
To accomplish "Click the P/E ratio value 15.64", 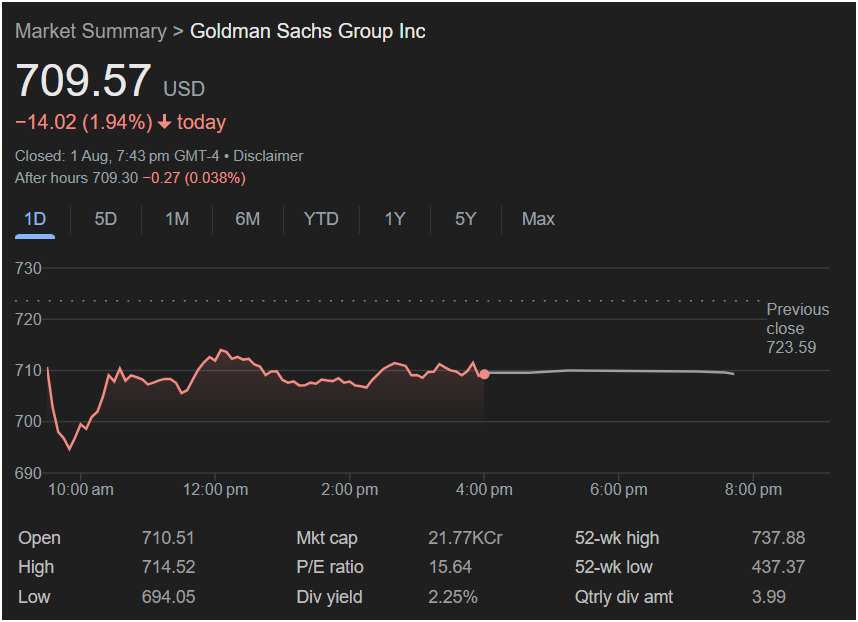I will click(450, 567).
